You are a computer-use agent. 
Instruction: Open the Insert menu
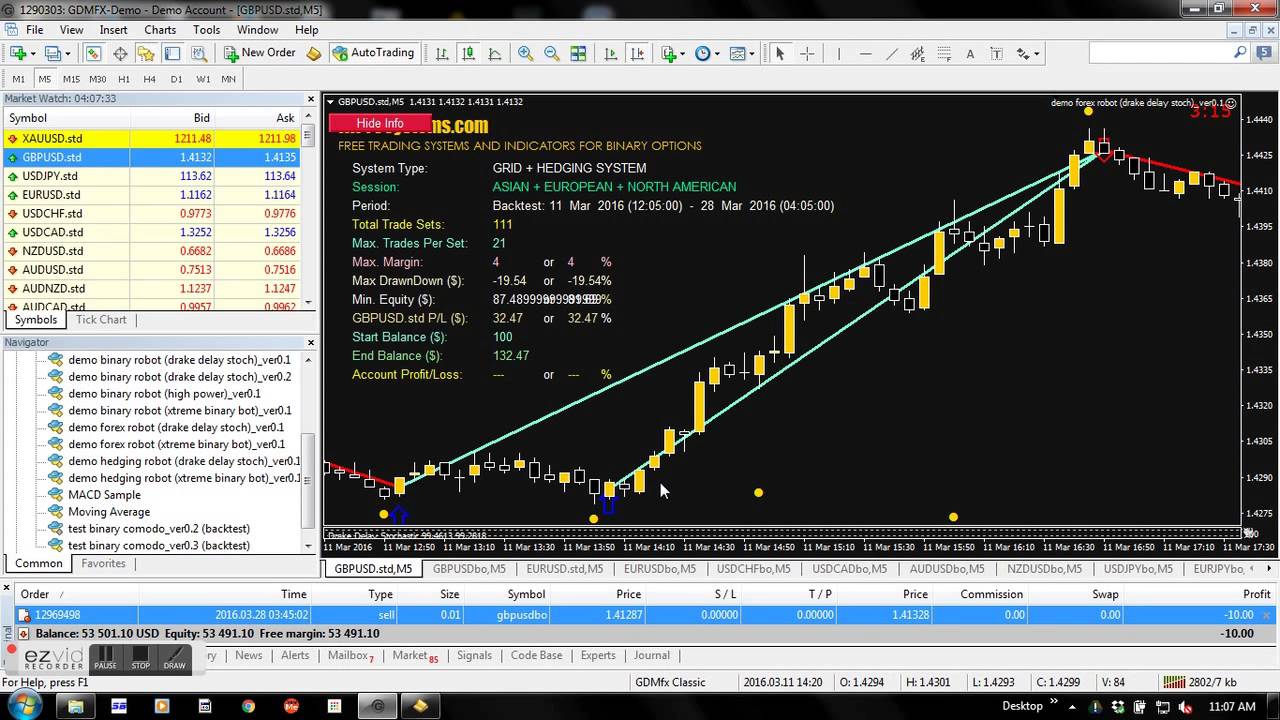pos(113,29)
